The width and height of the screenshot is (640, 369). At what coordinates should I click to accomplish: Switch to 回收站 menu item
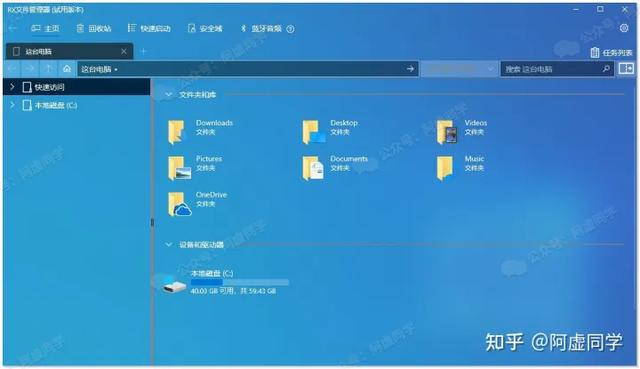point(94,28)
